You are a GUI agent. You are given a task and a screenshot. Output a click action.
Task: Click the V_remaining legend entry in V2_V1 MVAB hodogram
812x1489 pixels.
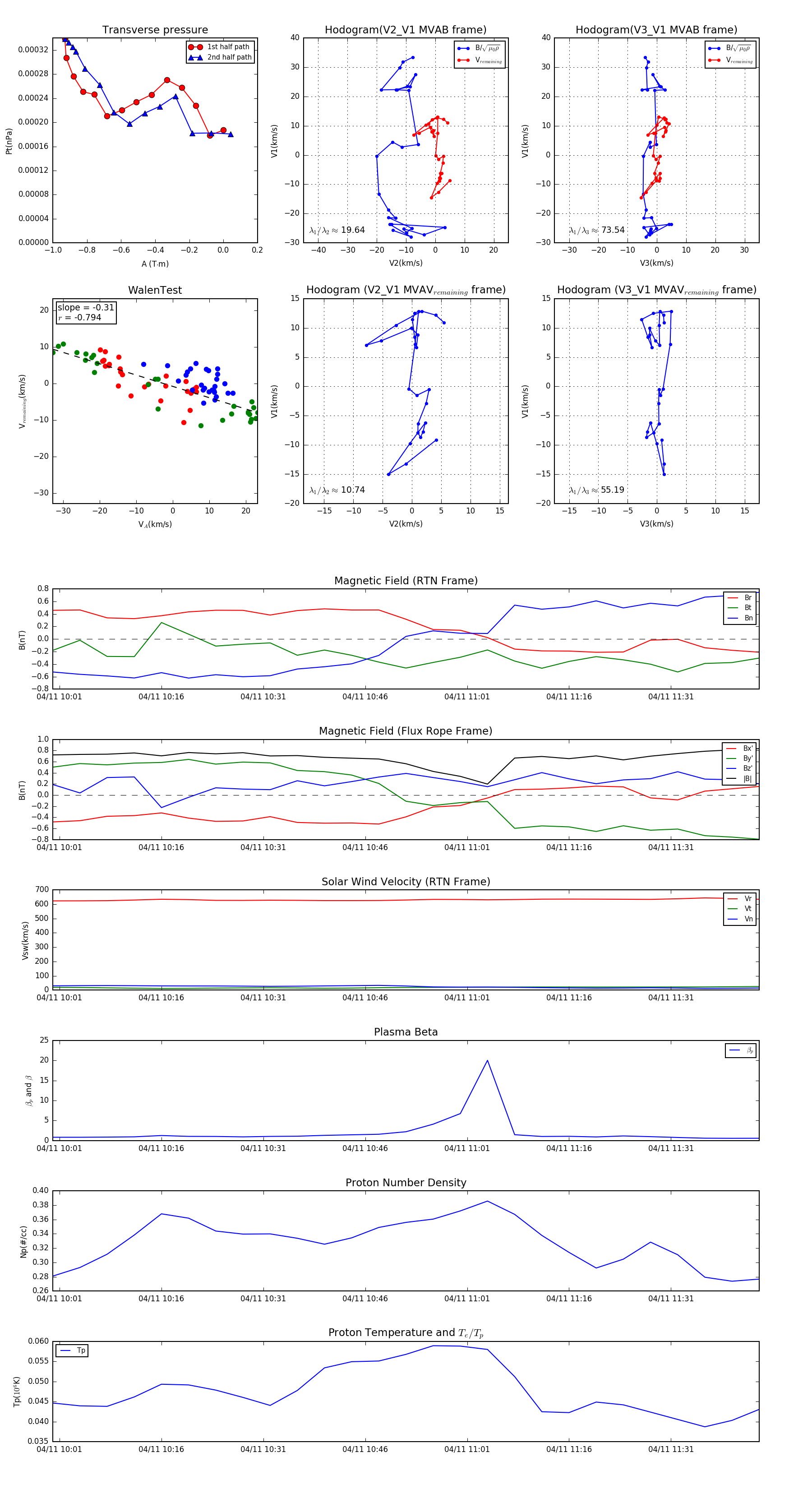[x=480, y=60]
